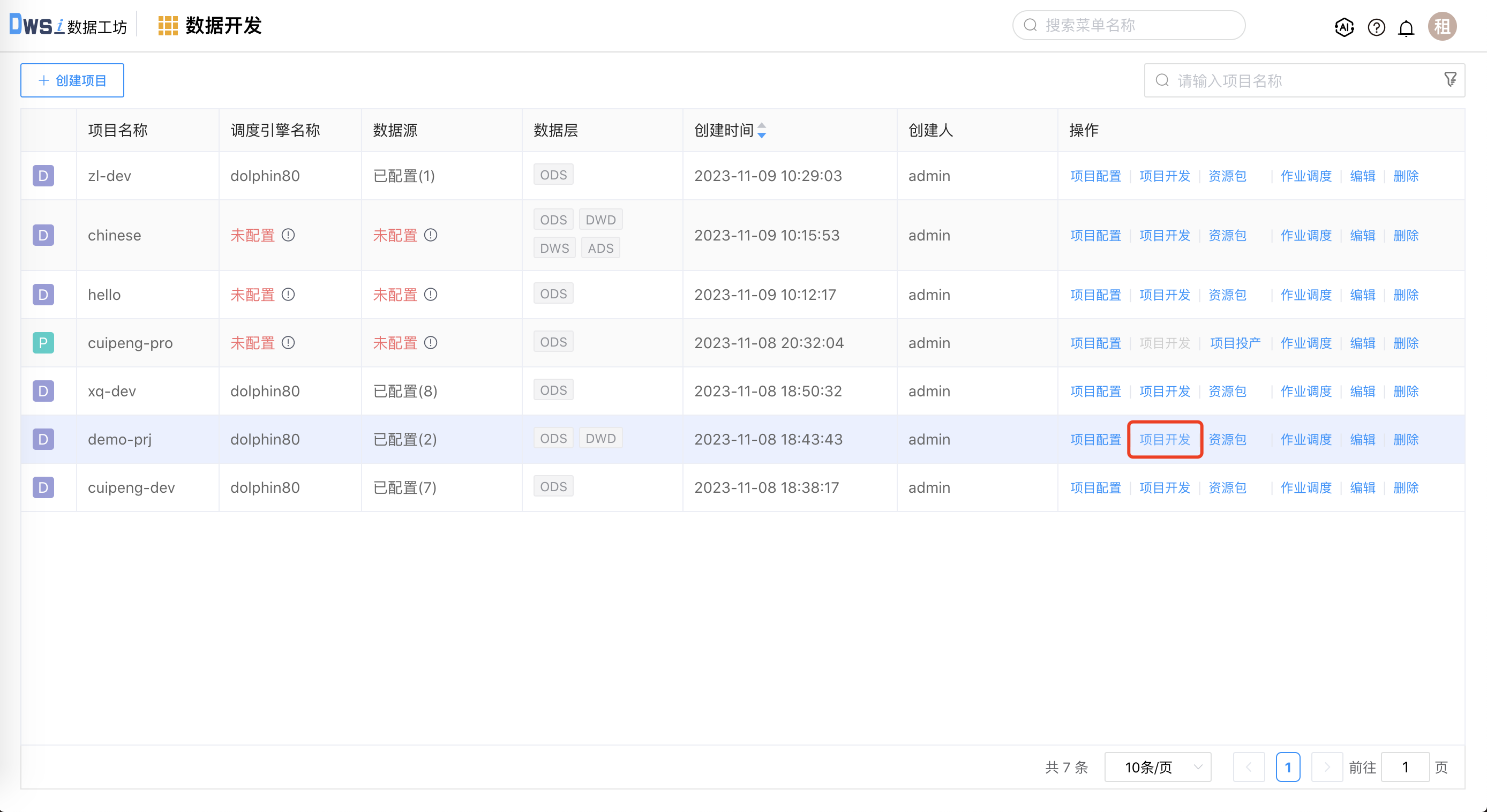Click warning icon beside chinese's 未配置 engine
1487x812 pixels.
(x=289, y=236)
